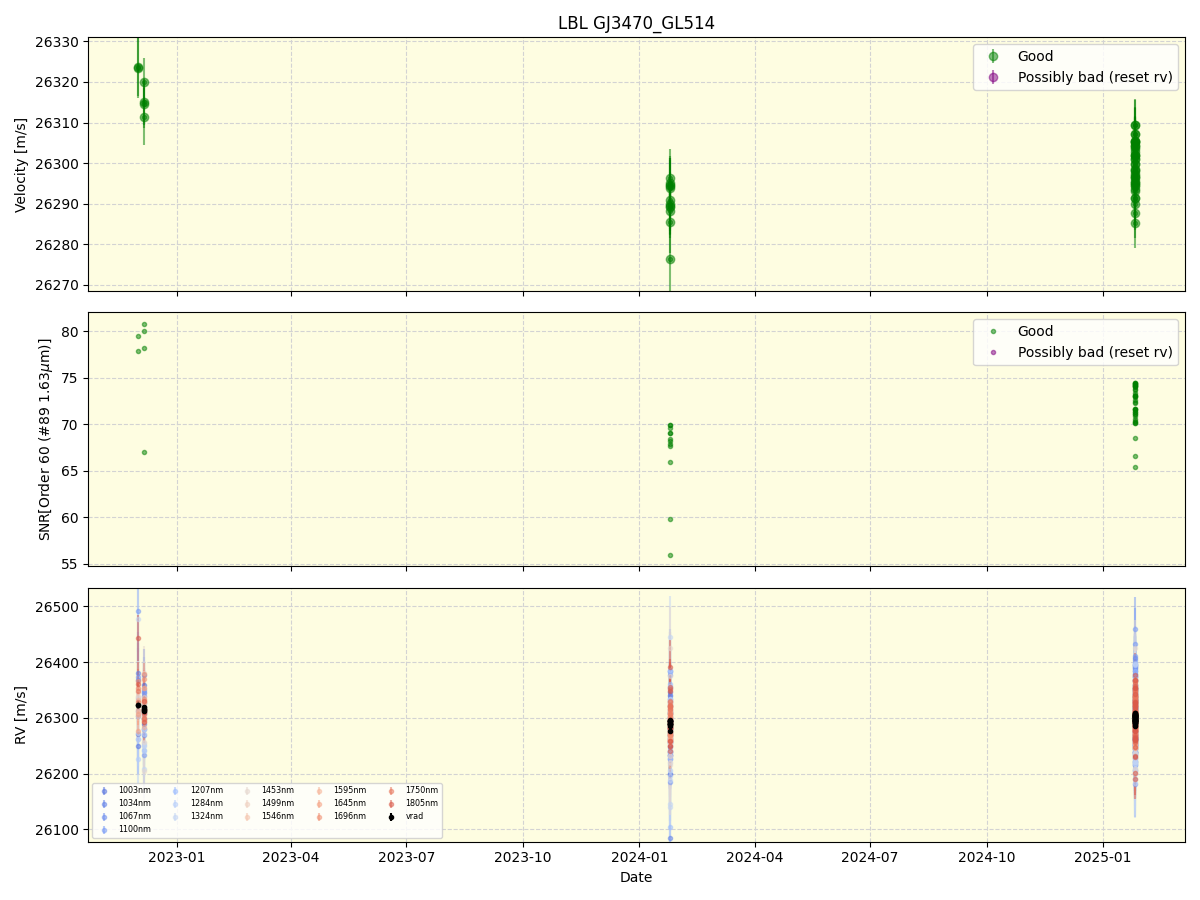The width and height of the screenshot is (1200, 900).
Task: Click the 26290 velocity tick label
Action: (x=58, y=204)
